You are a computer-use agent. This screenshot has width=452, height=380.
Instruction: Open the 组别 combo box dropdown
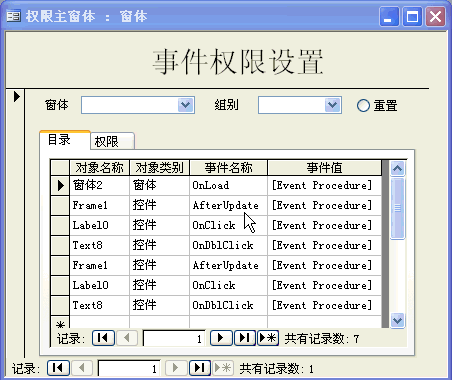[x=332, y=105]
